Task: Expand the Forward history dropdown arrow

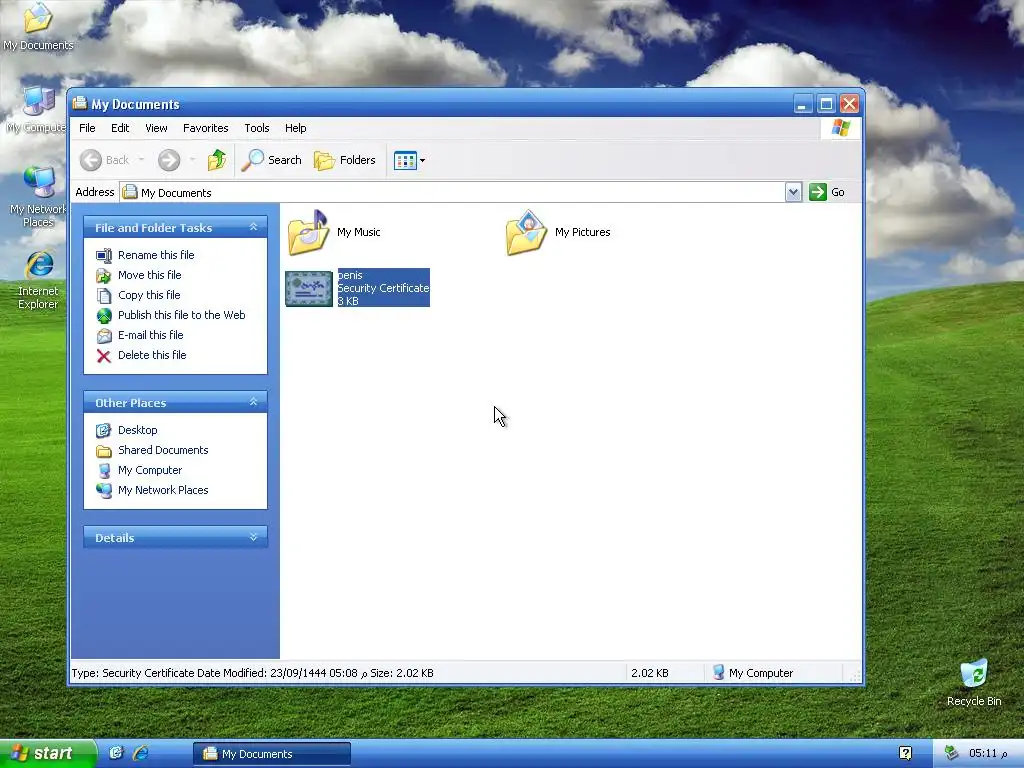Action: tap(192, 160)
